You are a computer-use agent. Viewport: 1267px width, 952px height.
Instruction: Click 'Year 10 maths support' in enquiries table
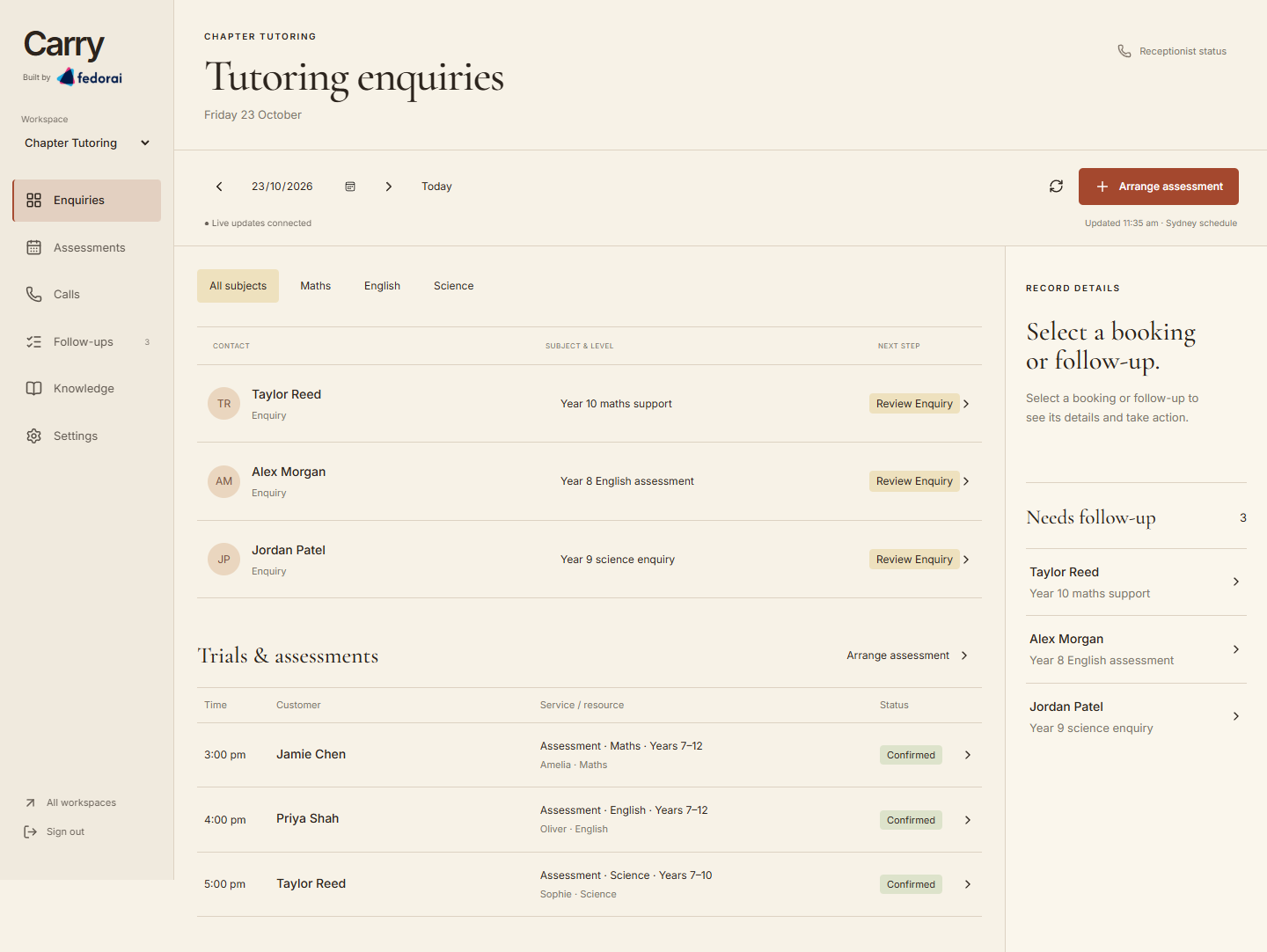pyautogui.click(x=616, y=404)
